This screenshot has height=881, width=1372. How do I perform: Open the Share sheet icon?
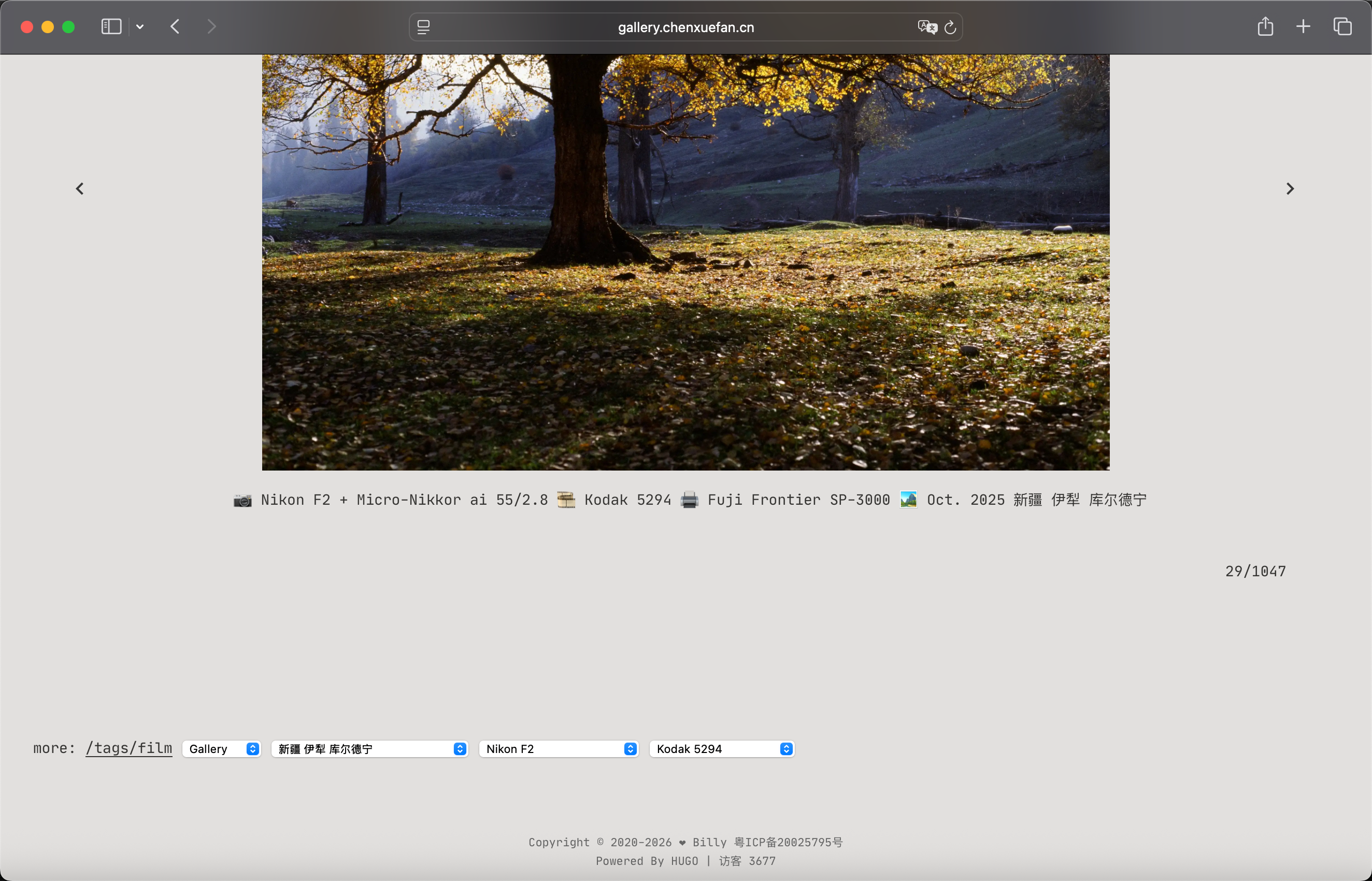point(1265,26)
